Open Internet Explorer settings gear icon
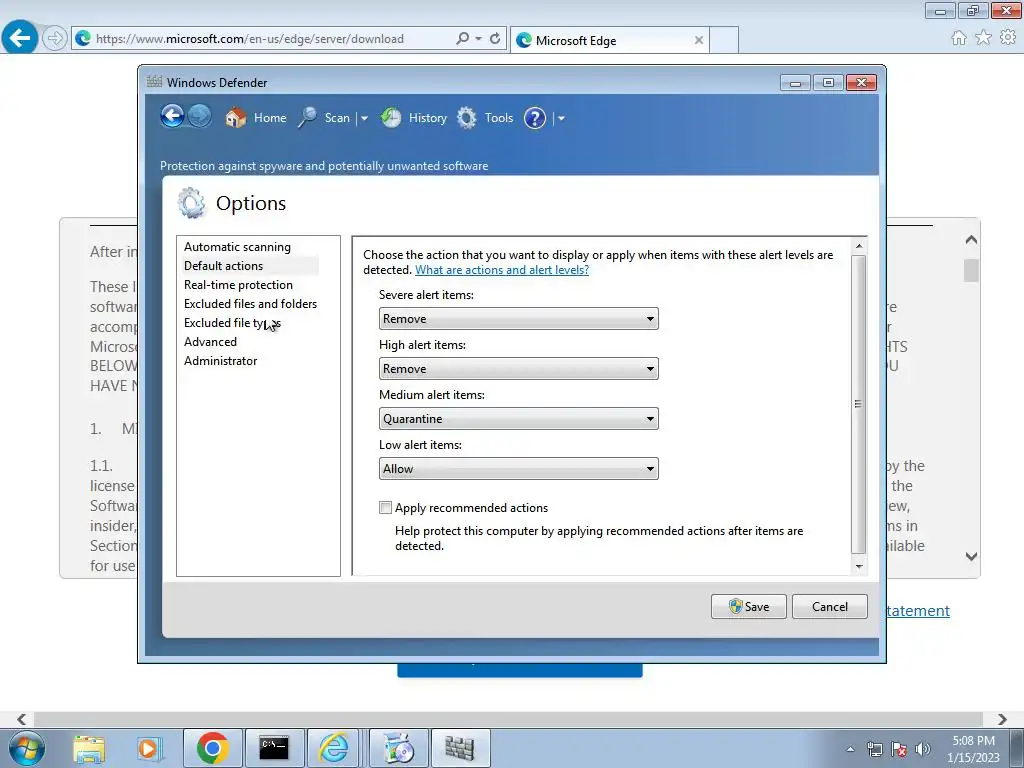 [1008, 38]
